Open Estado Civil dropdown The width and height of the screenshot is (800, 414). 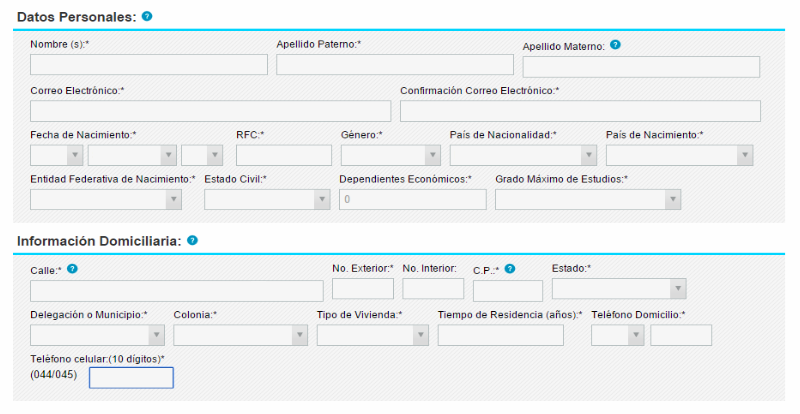[x=267, y=199]
